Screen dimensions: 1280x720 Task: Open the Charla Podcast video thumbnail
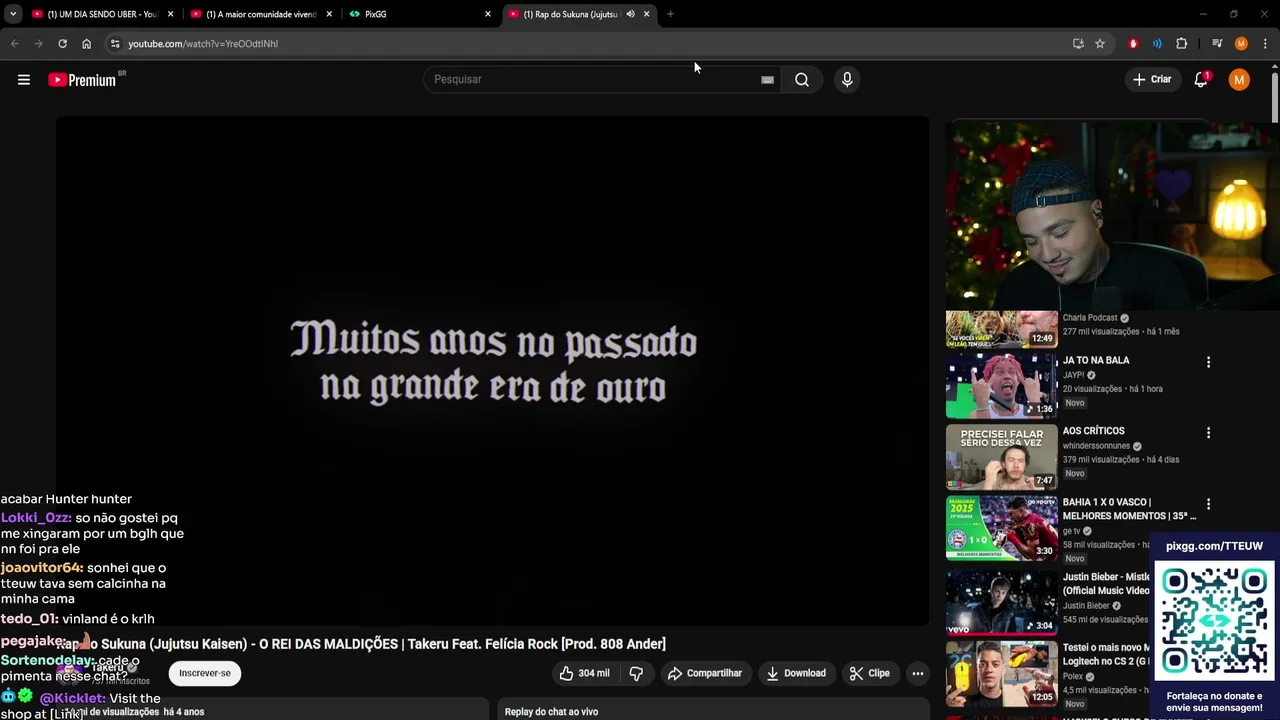1001,329
